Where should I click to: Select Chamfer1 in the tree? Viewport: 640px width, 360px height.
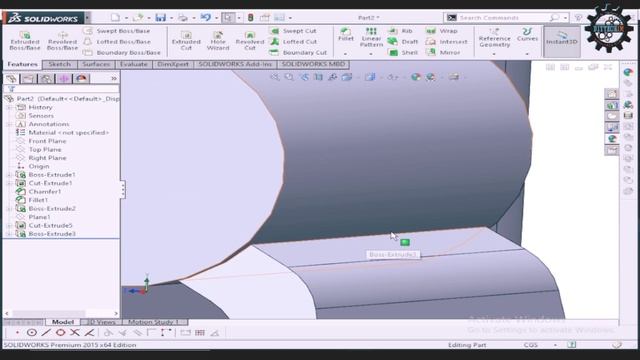click(x=44, y=191)
